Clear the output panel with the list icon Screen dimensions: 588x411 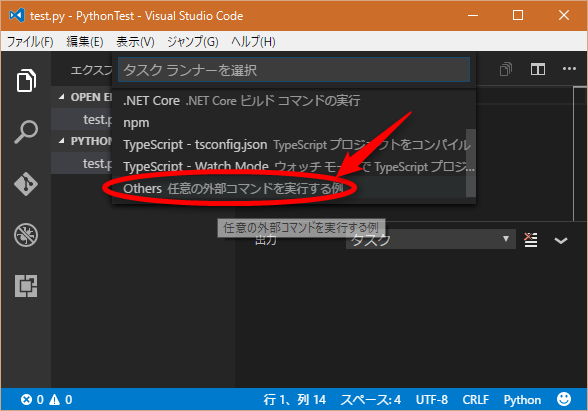530,240
